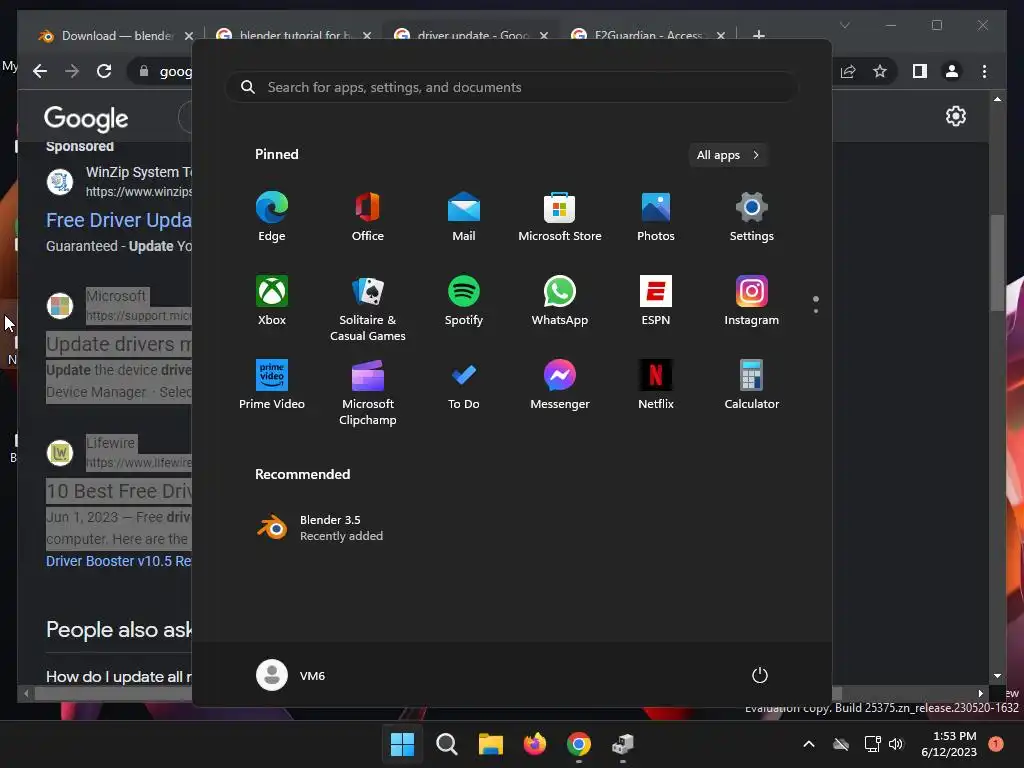Go to next page of pinned apps

pyautogui.click(x=816, y=310)
